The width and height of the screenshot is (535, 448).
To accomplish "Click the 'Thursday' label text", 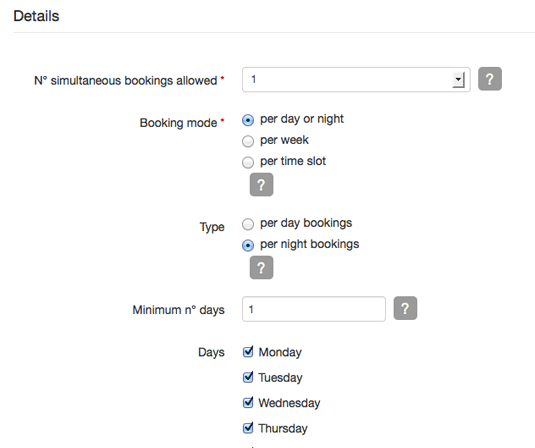I will click(283, 428).
